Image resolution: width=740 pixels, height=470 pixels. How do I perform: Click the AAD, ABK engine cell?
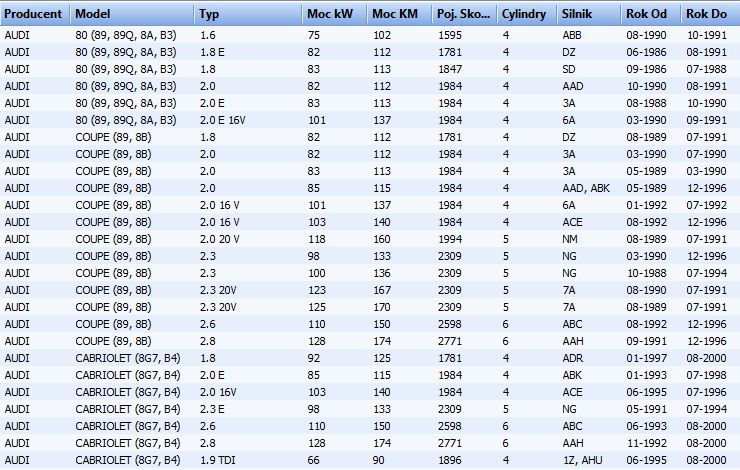point(586,188)
